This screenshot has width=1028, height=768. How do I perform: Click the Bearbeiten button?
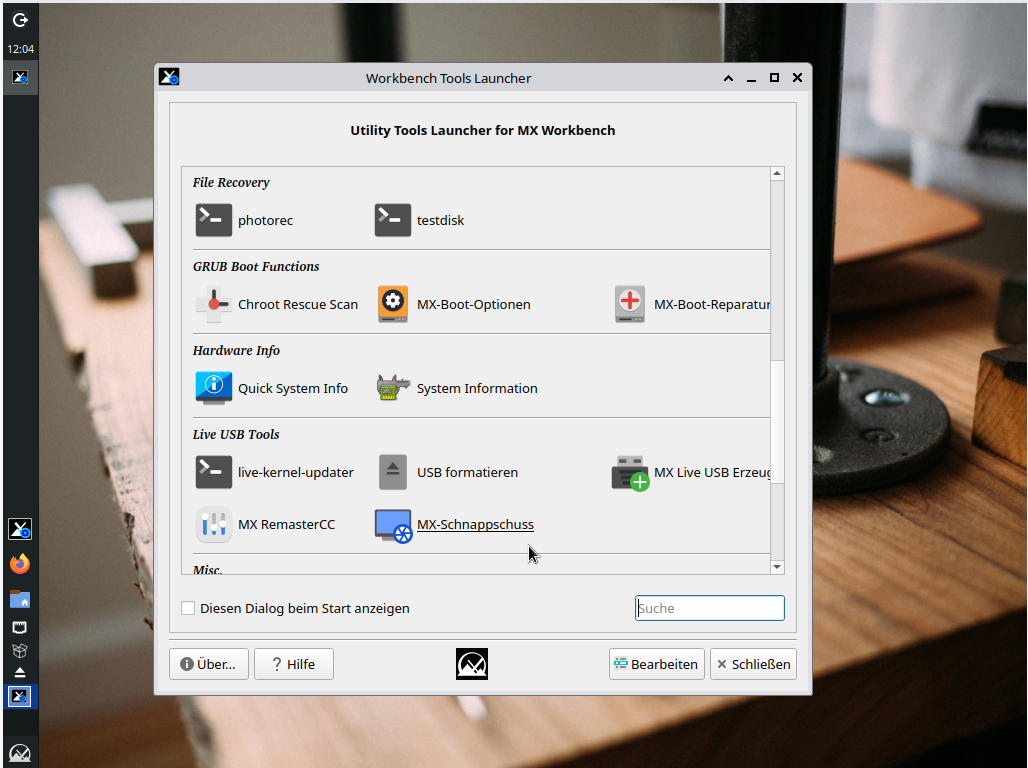tap(656, 664)
